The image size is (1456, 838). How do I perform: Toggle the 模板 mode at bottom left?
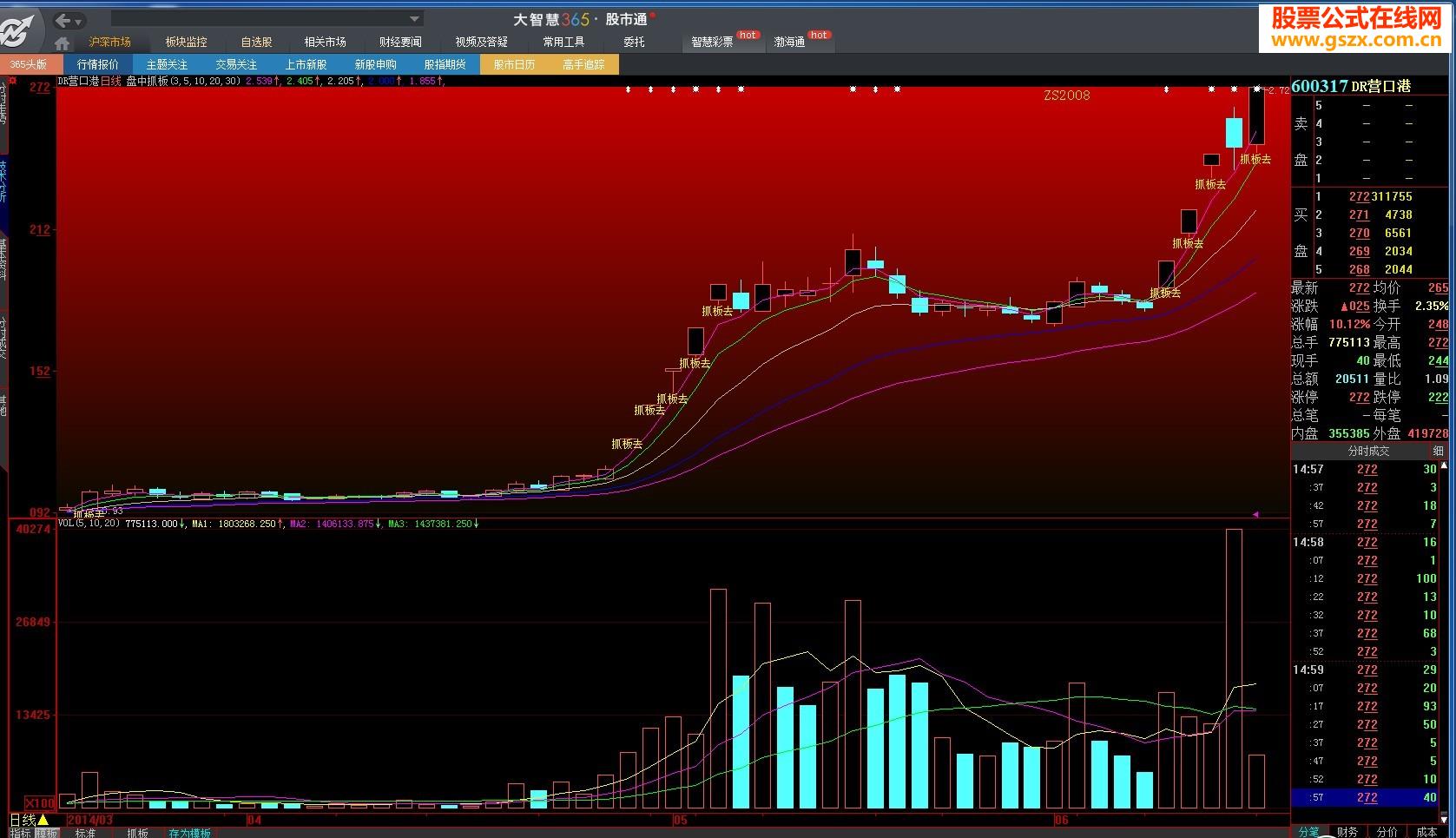coord(46,833)
